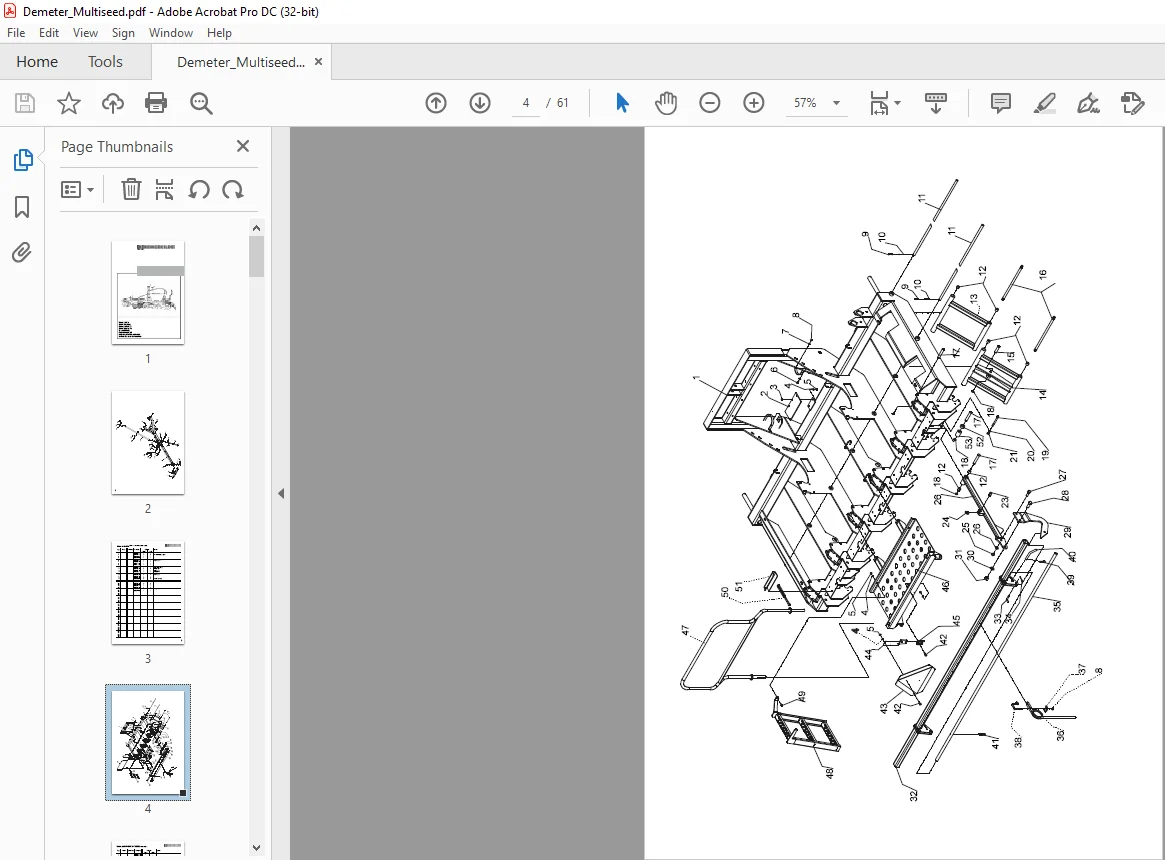Select page 1 thumbnail

coord(148,292)
